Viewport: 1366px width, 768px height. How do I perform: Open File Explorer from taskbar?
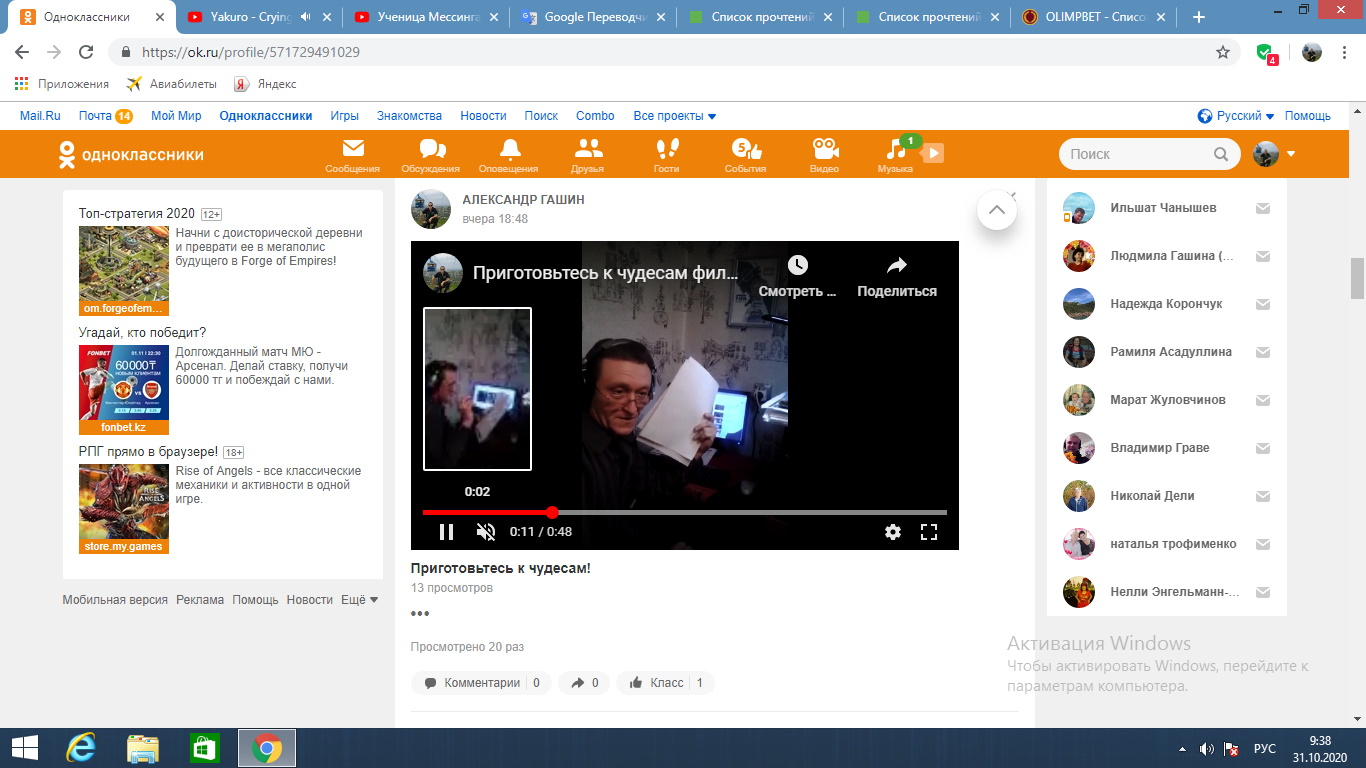tap(143, 748)
